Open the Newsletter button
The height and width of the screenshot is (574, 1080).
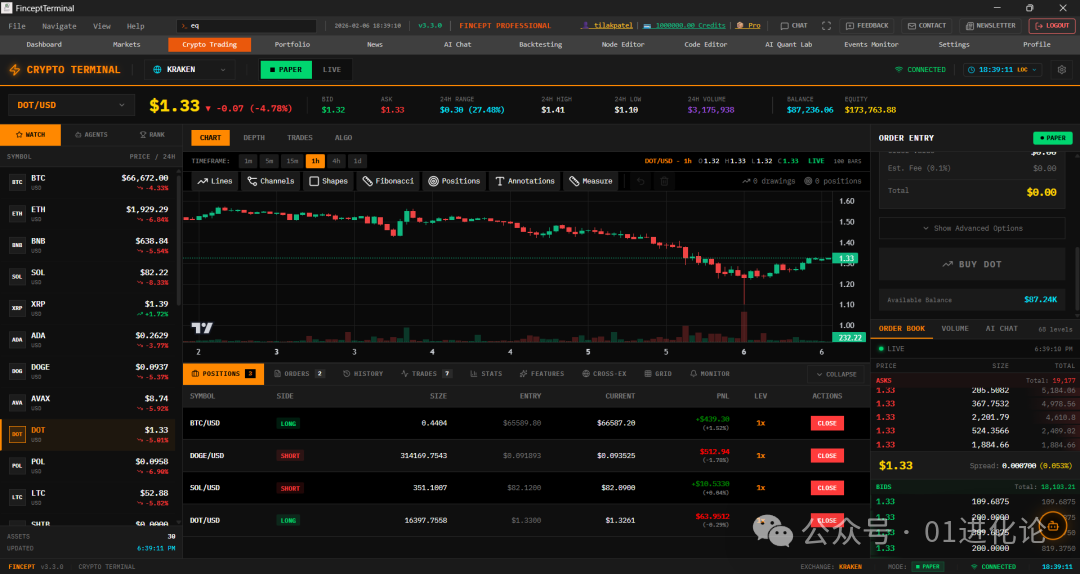click(x=990, y=25)
